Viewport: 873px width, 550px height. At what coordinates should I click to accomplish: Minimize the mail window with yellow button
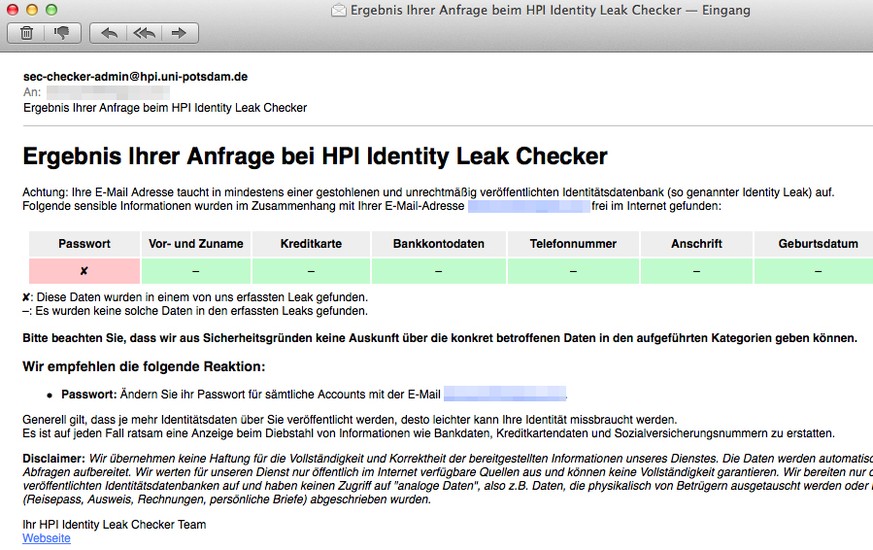point(32,9)
